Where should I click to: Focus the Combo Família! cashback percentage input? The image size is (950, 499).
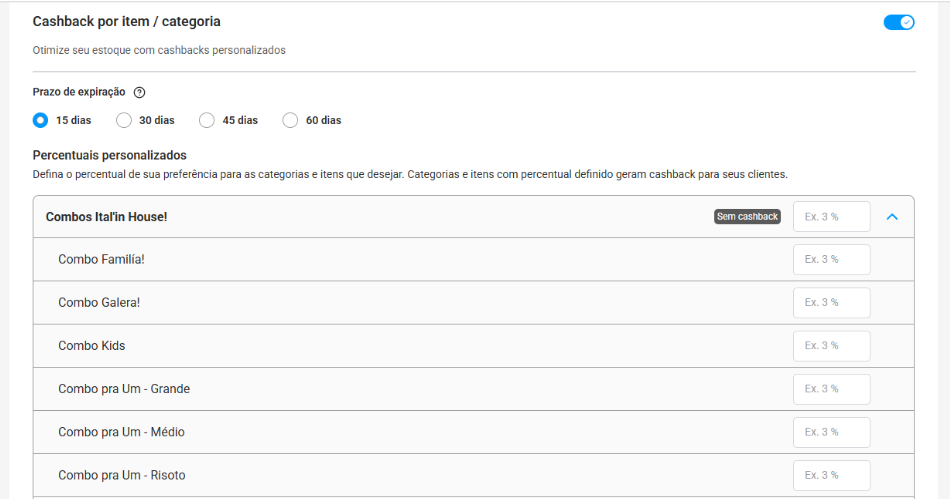pyautogui.click(x=831, y=260)
